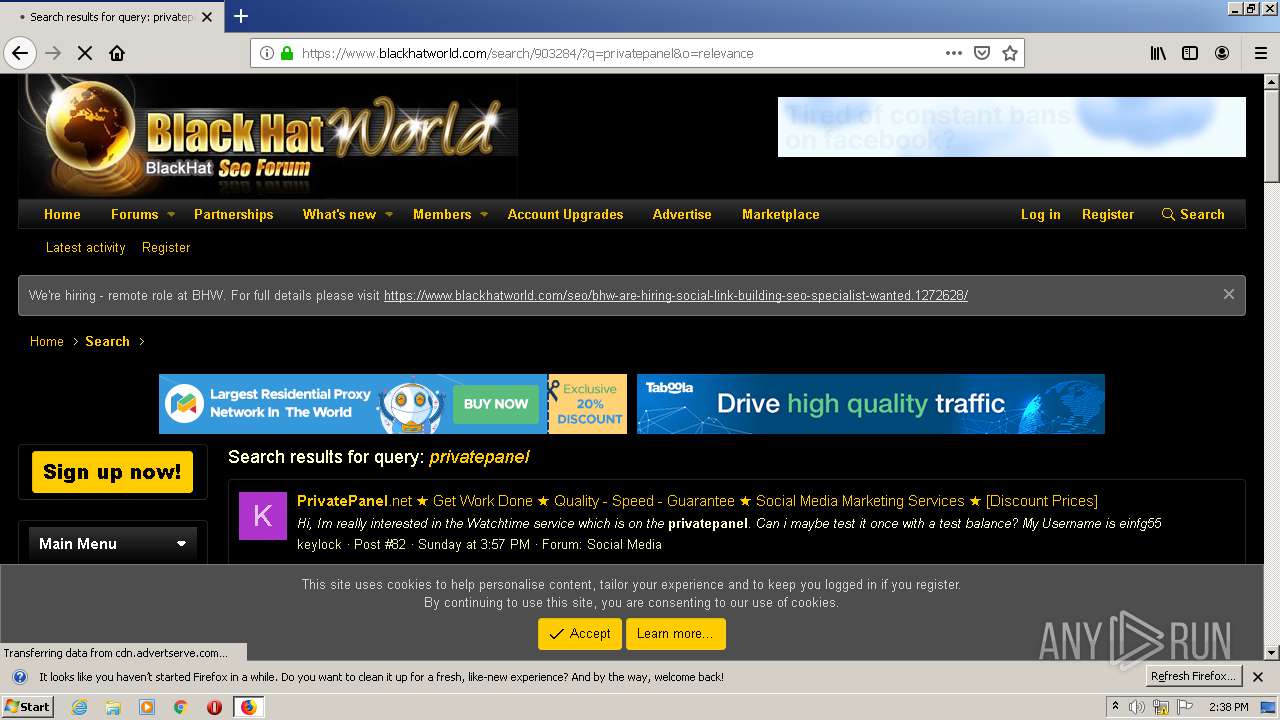The height and width of the screenshot is (720, 1280).
Task: Open the Windows Start menu
Action: tap(27, 707)
